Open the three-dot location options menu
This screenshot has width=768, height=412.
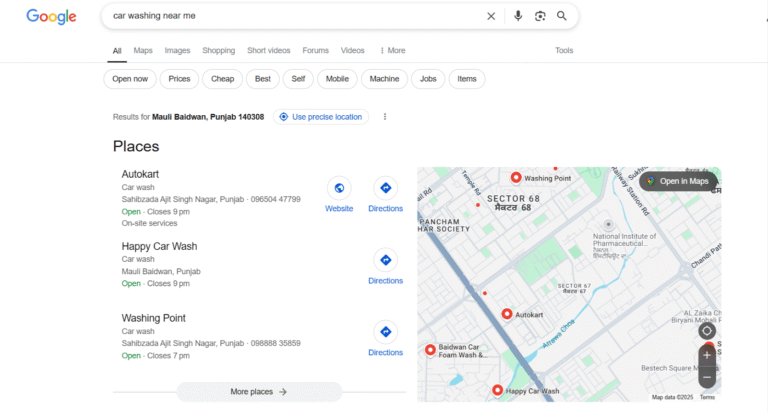click(x=384, y=117)
